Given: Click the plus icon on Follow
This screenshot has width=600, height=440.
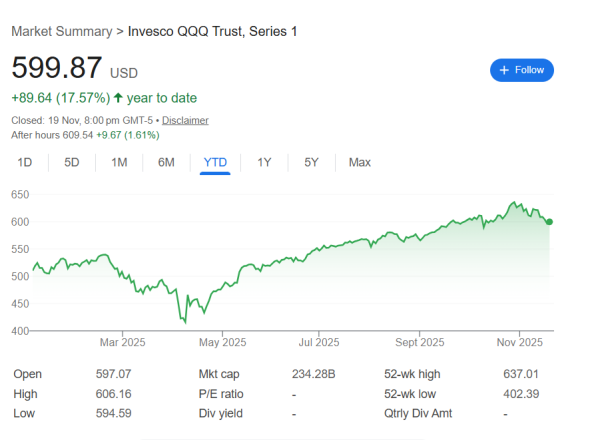Looking at the screenshot, I should (505, 70).
